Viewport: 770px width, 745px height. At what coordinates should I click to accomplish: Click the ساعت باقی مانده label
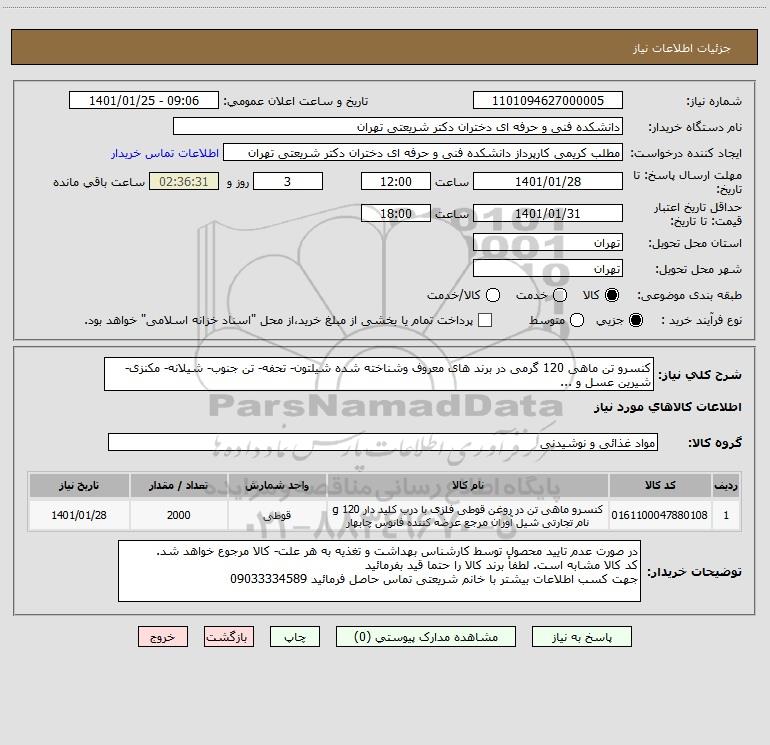(x=99, y=182)
